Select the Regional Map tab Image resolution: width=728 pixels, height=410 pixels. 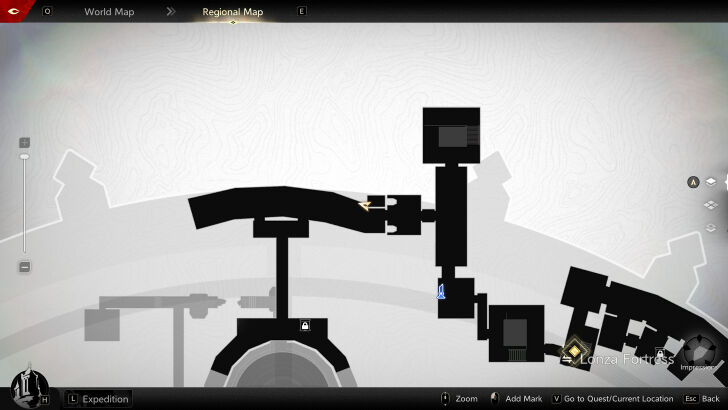pos(233,12)
